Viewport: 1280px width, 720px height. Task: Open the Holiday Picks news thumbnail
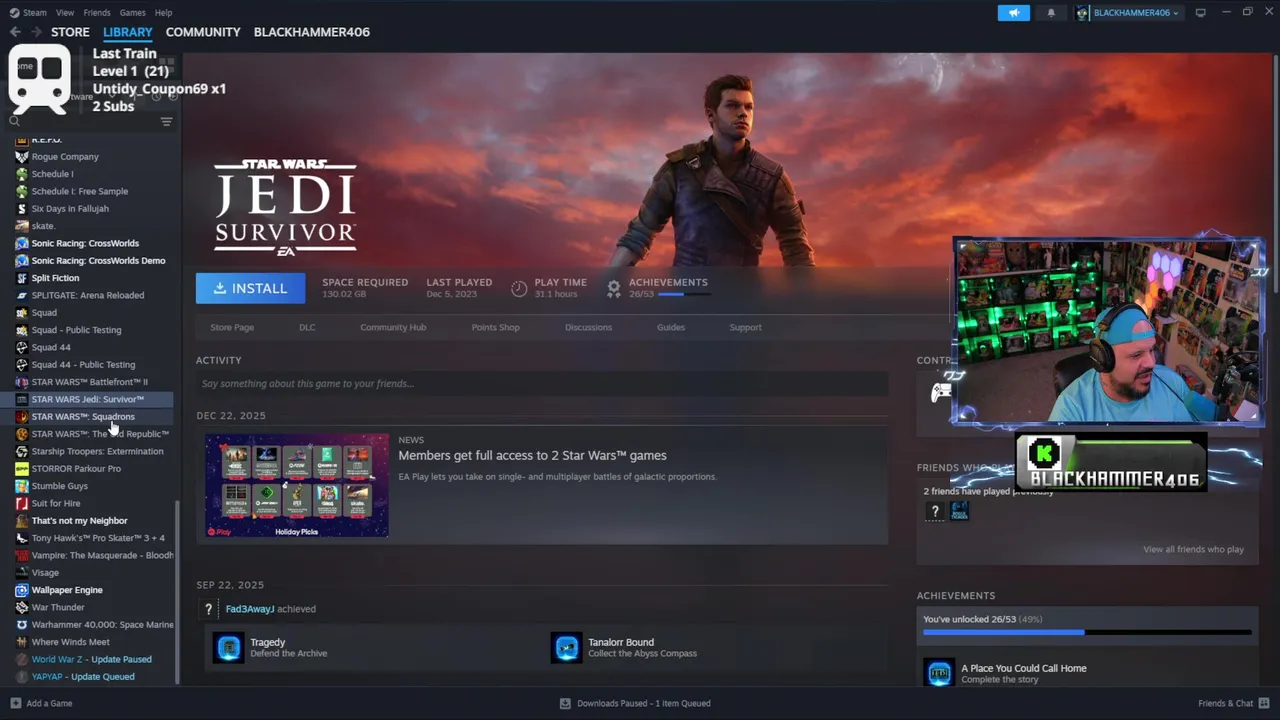point(297,486)
